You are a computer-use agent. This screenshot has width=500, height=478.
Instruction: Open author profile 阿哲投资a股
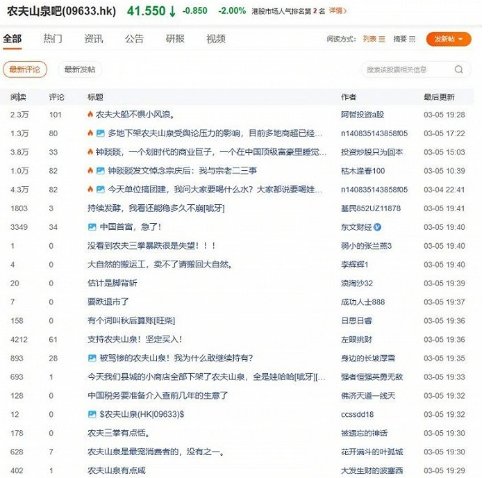tap(362, 114)
